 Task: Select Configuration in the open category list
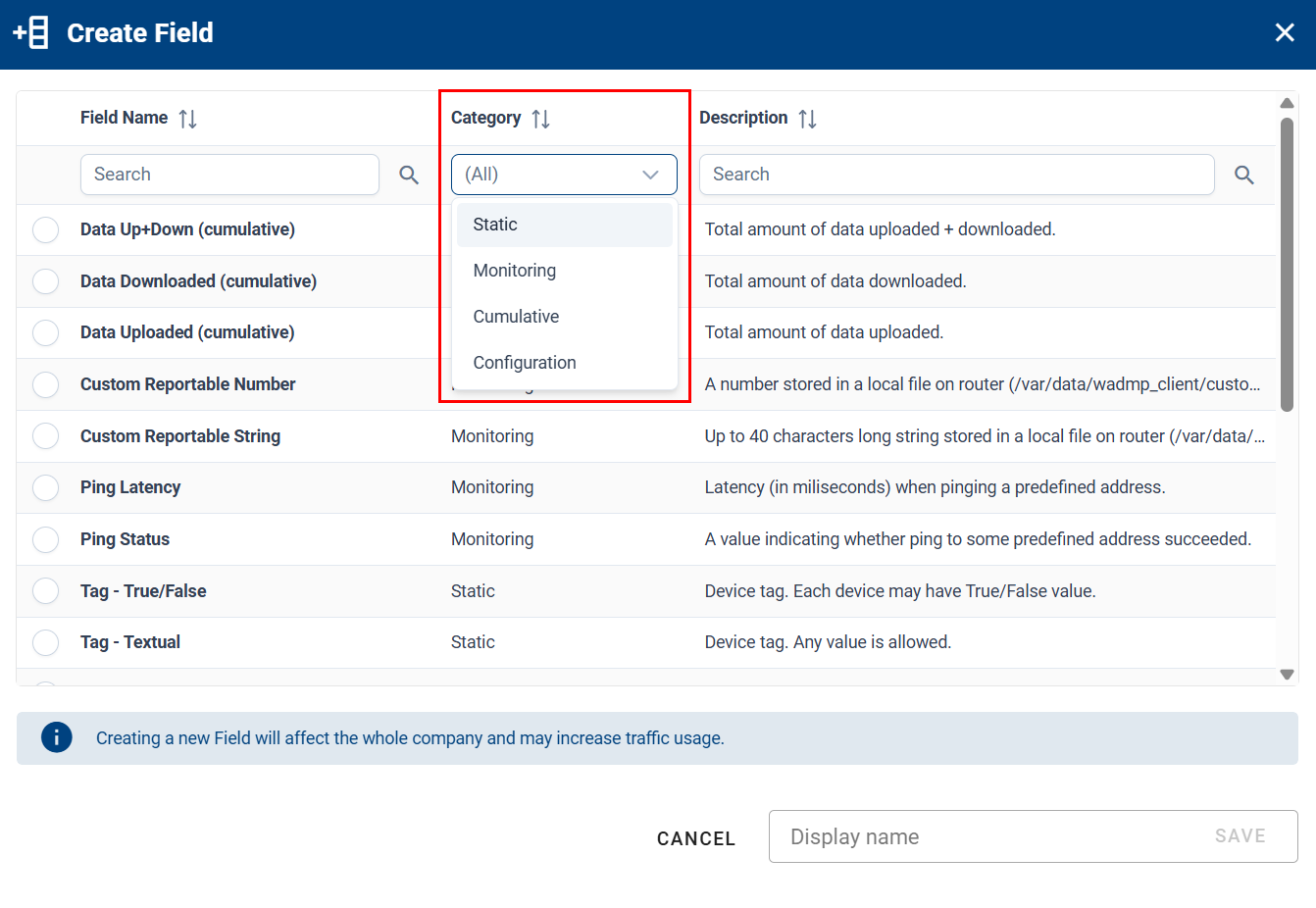tap(525, 362)
